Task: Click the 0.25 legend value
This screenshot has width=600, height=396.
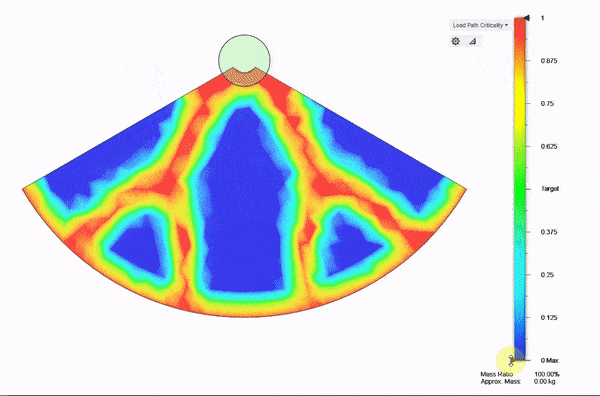Action: [547, 275]
